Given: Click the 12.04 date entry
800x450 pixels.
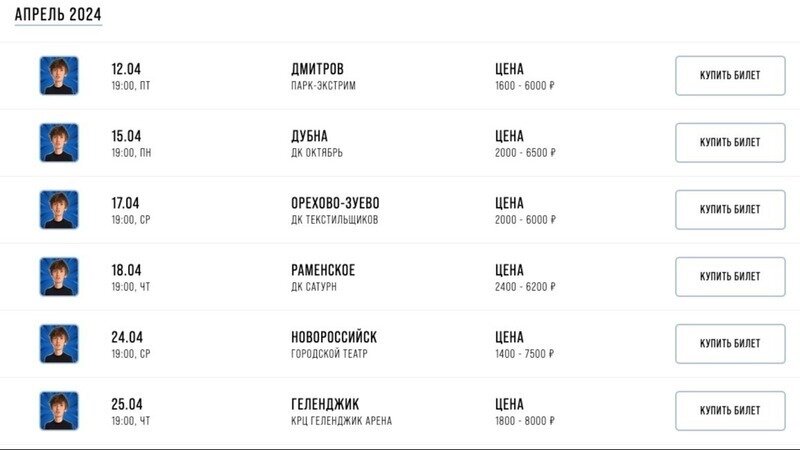Looking at the screenshot, I should coord(126,69).
